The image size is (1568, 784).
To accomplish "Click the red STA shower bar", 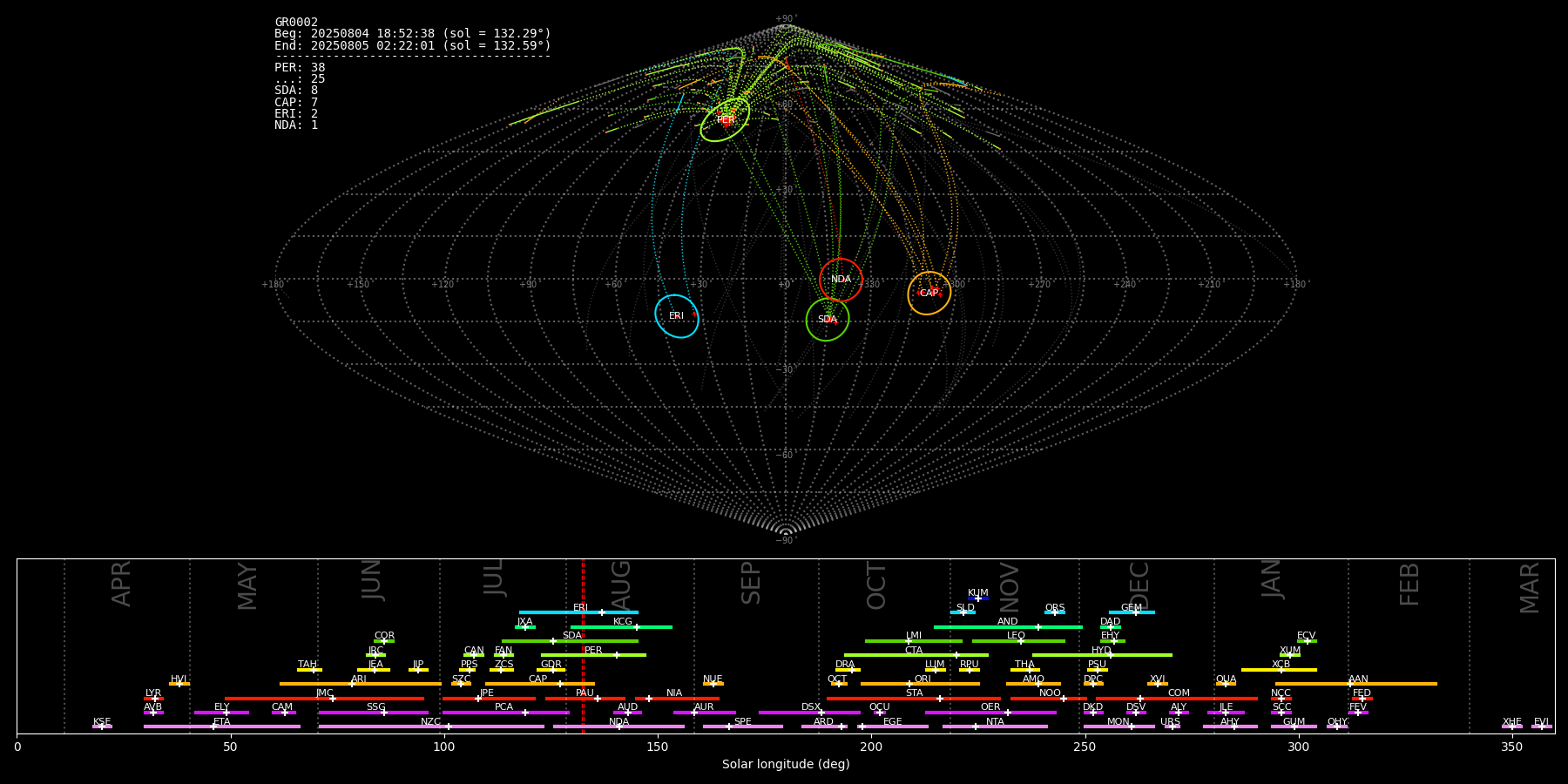I will point(914,698).
